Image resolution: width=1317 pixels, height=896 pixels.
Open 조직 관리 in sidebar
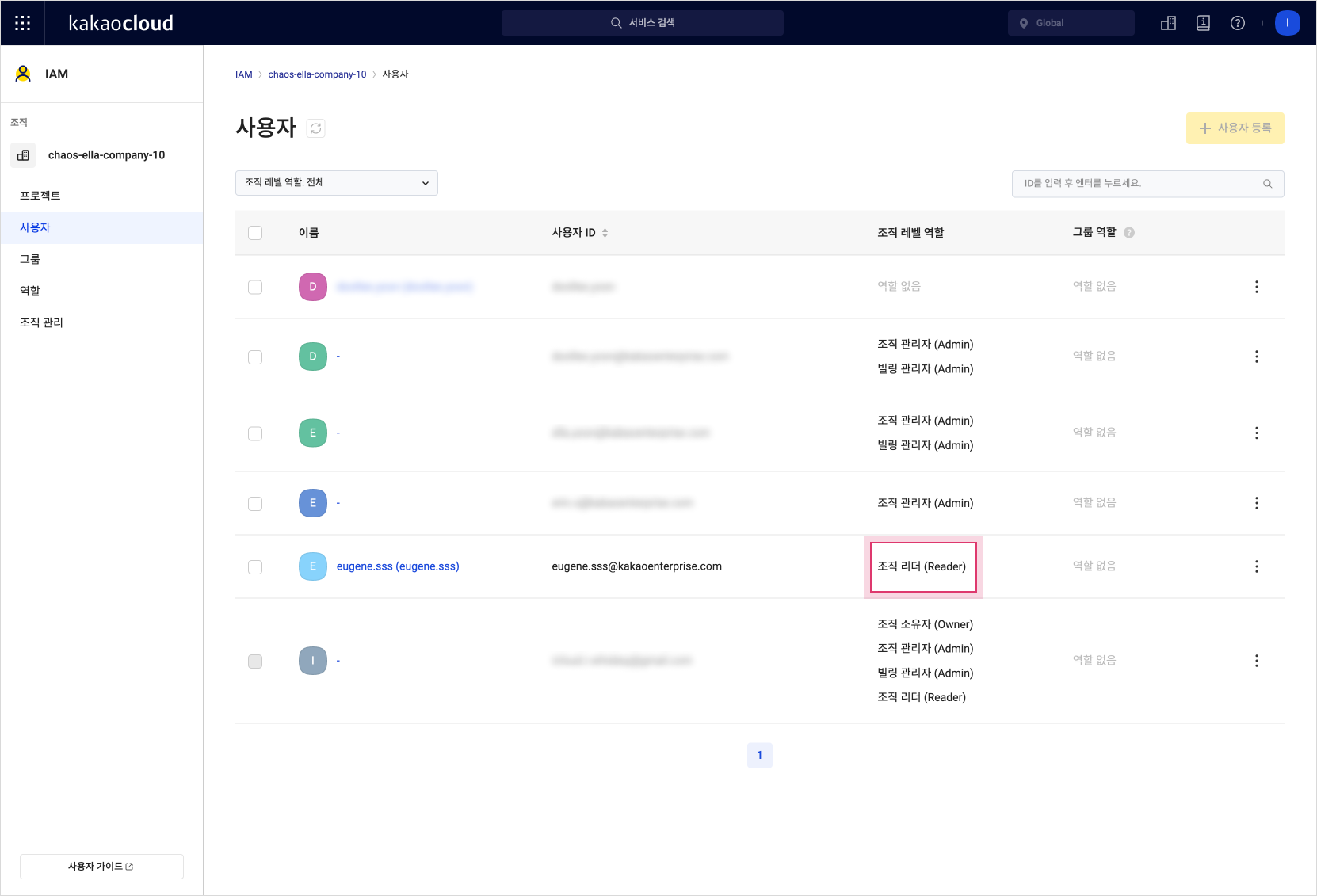(101, 322)
